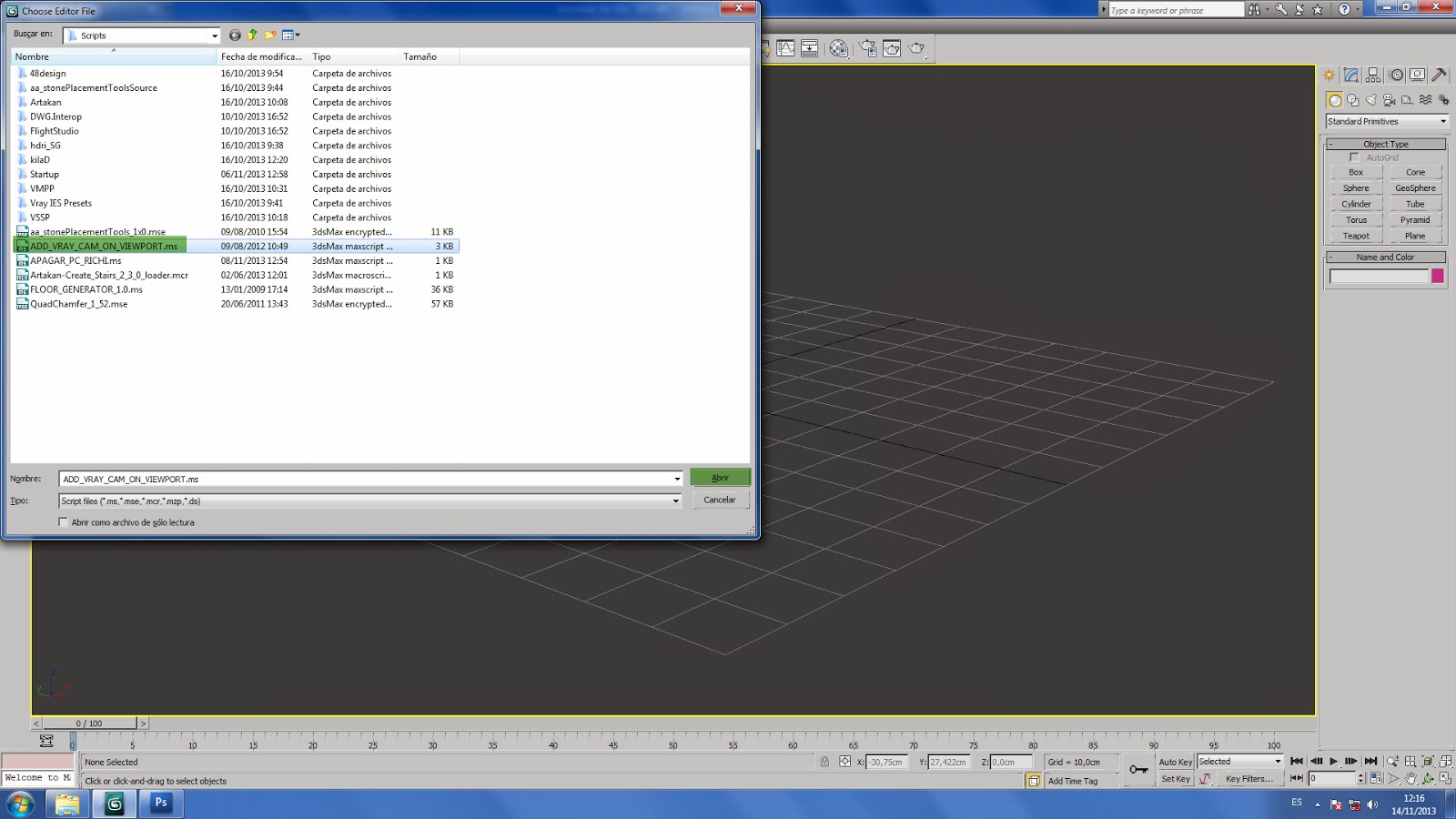Open the Utilities hammer tab
Viewport: 1456px width, 819px height.
click(x=1439, y=76)
